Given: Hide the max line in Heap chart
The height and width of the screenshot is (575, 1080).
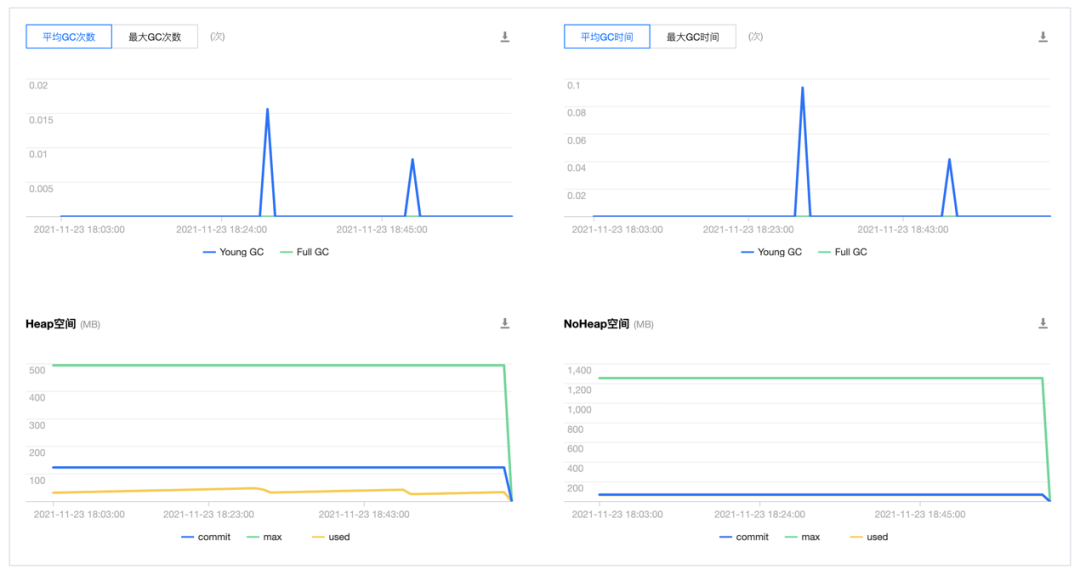Looking at the screenshot, I should tap(264, 537).
